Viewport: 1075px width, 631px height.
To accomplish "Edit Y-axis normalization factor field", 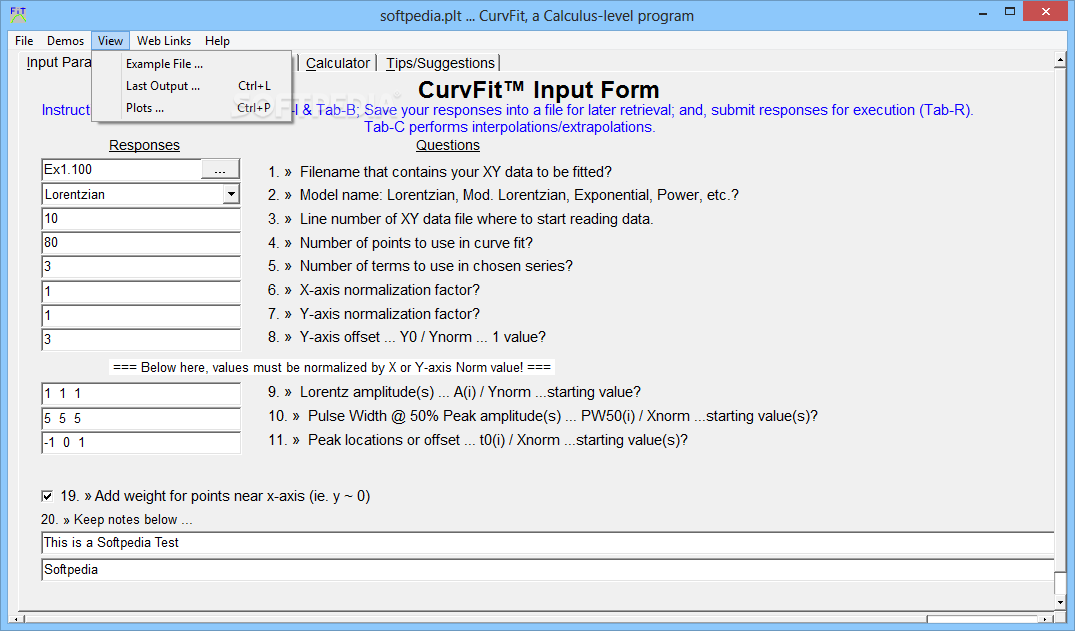I will [x=141, y=316].
